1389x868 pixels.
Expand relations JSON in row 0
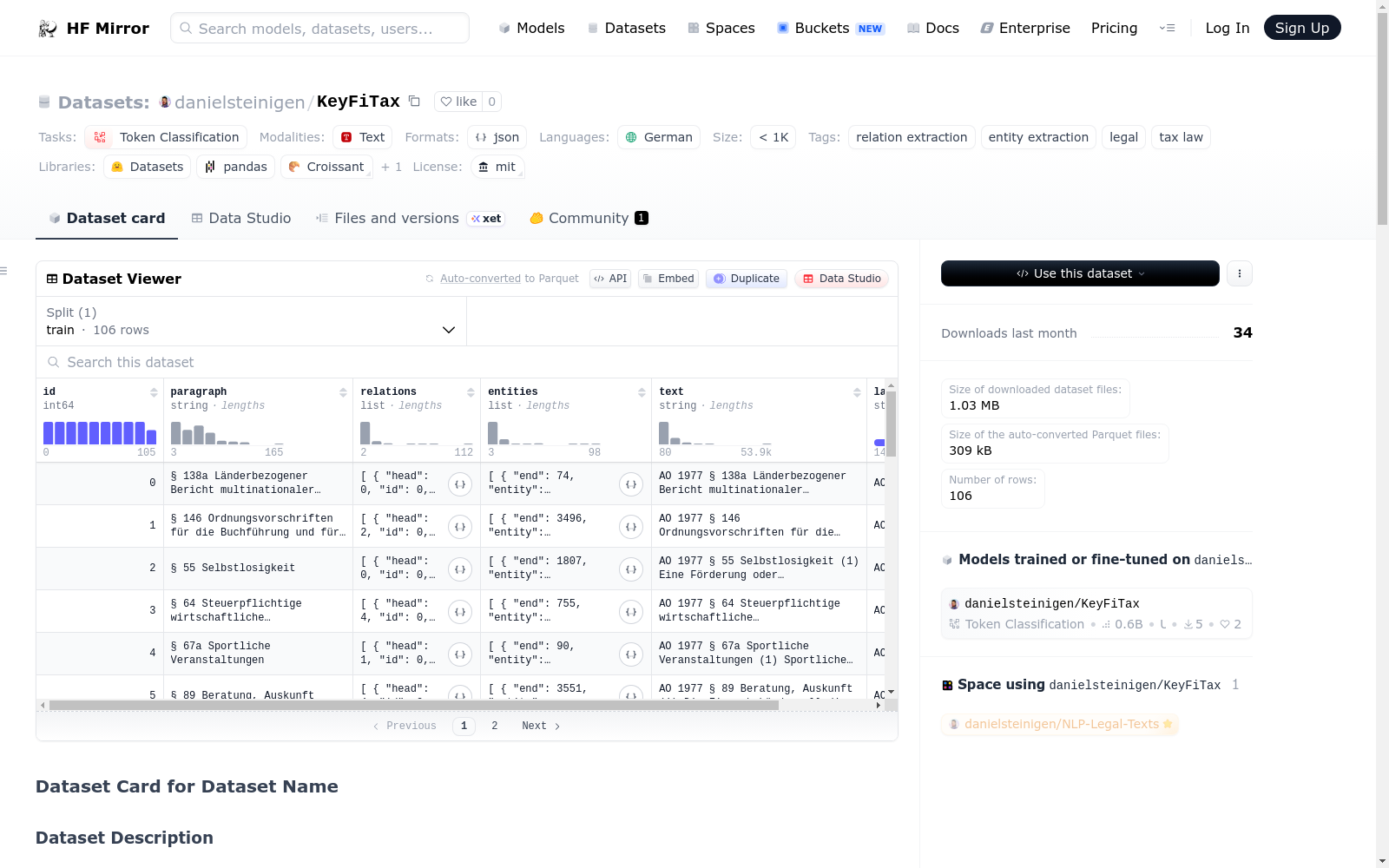pyautogui.click(x=460, y=484)
